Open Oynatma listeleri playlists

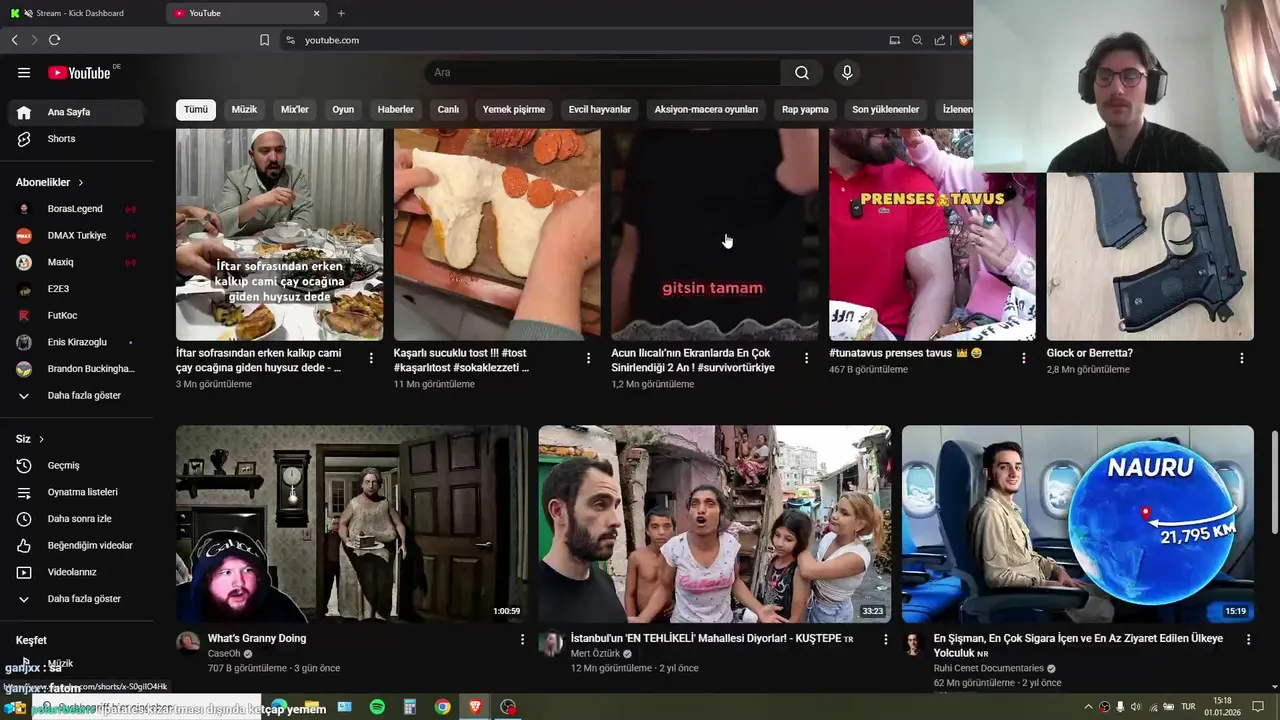[76, 492]
